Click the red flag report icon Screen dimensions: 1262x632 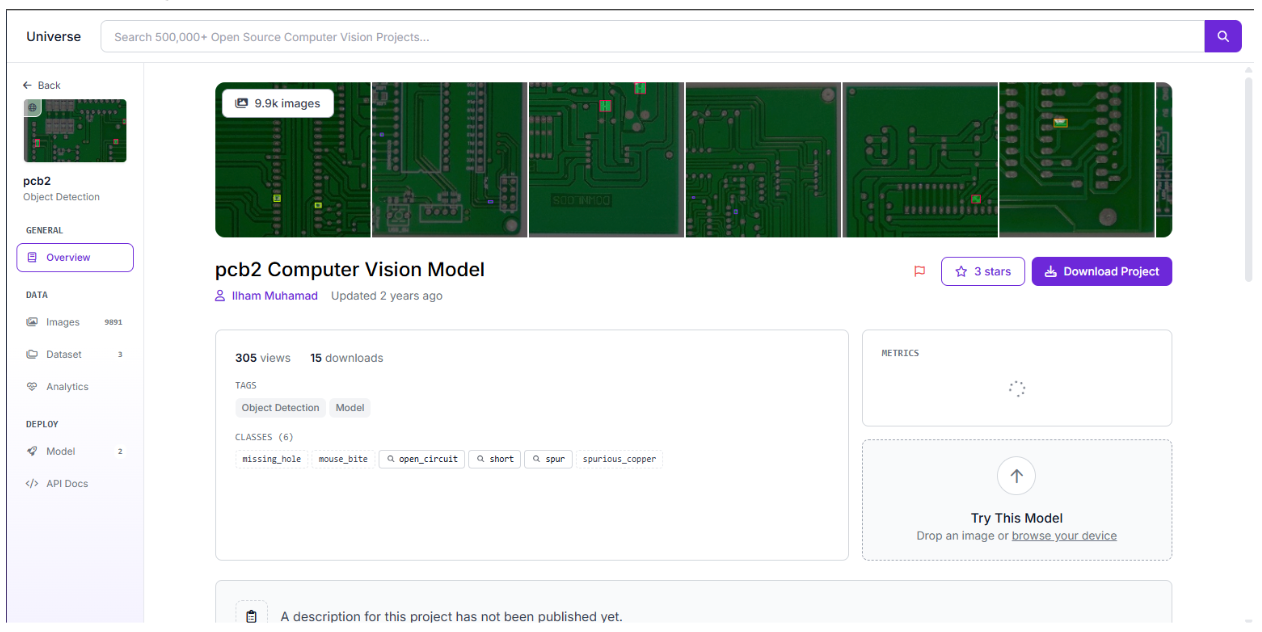pyautogui.click(x=920, y=271)
